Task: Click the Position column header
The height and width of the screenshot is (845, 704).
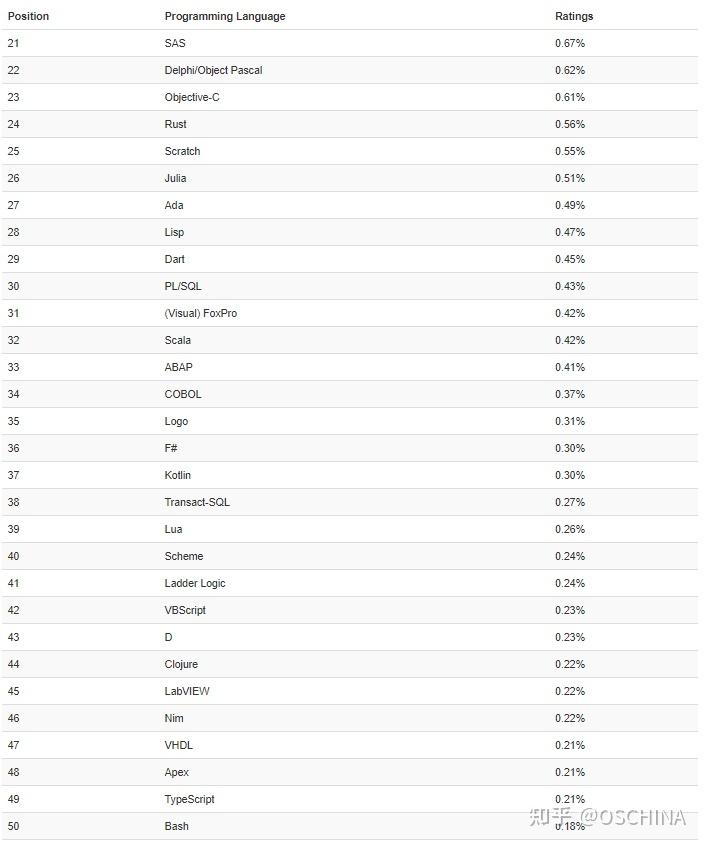Action: [x=28, y=16]
